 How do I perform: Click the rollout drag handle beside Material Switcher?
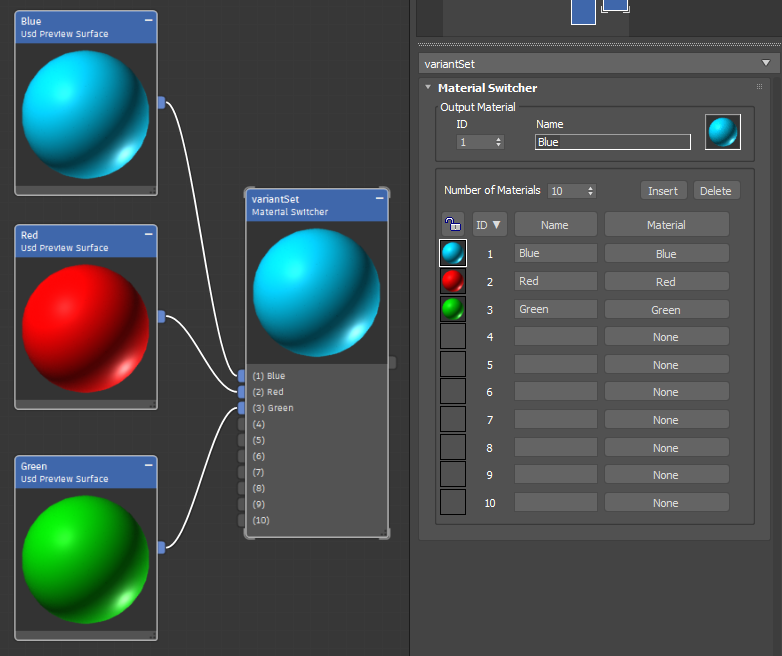click(x=759, y=87)
